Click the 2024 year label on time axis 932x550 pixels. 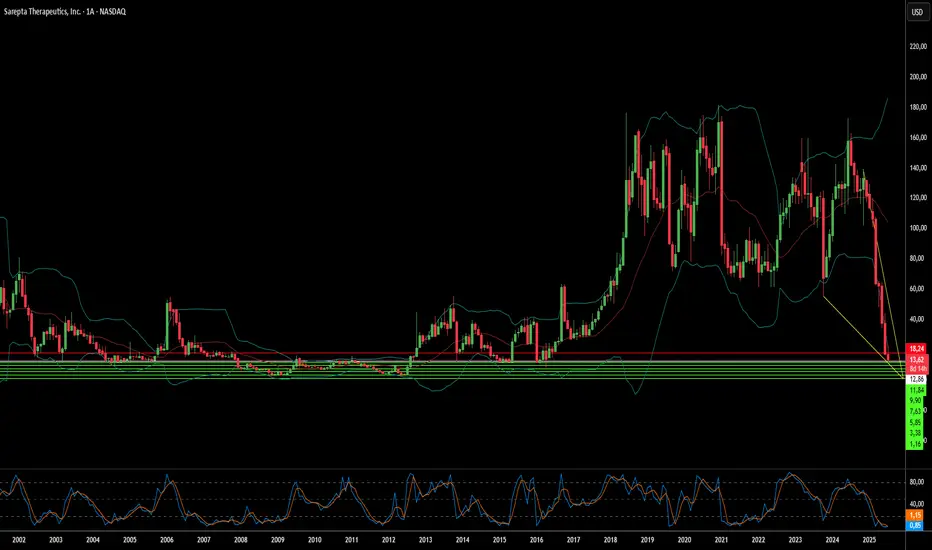click(x=832, y=540)
